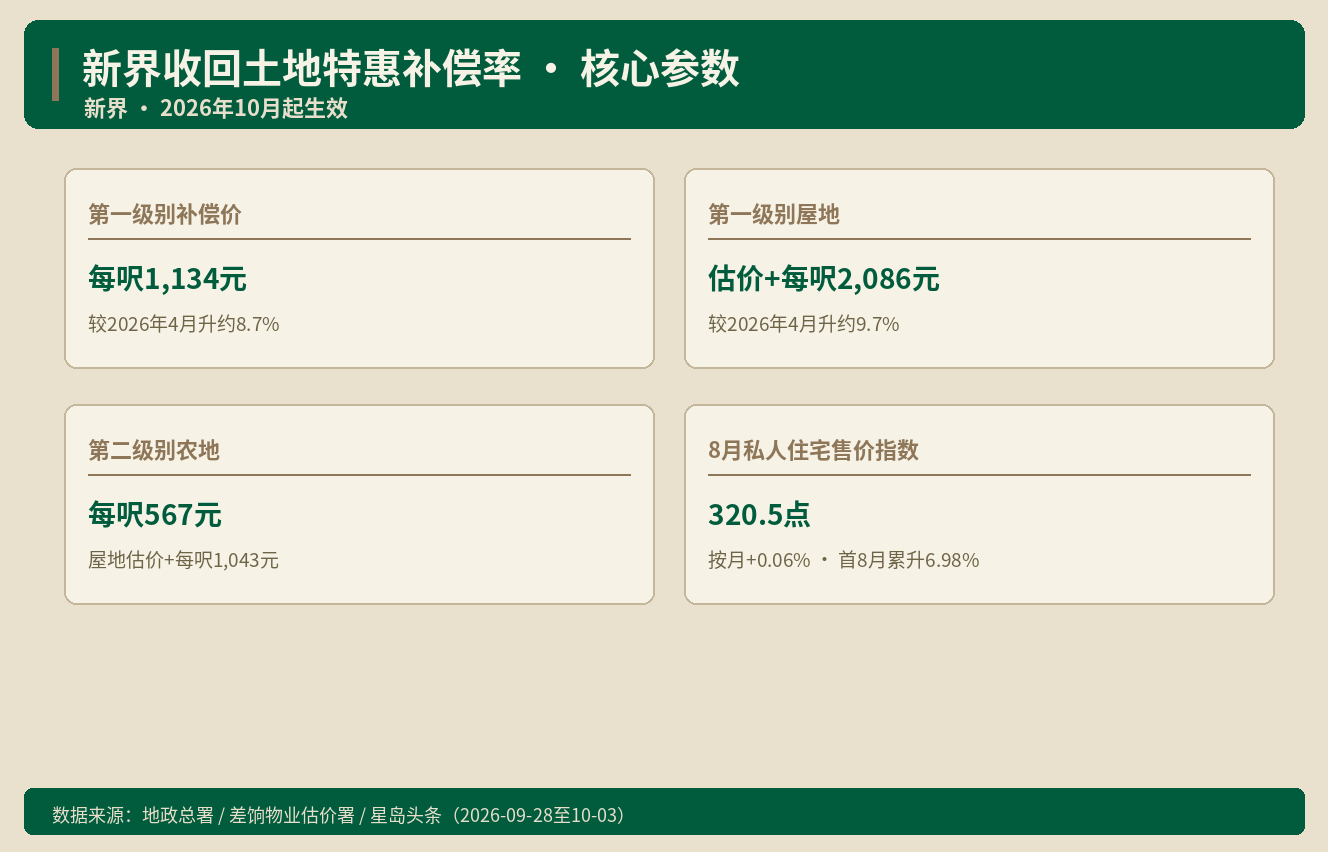Viewport: 1328px width, 852px height.
Task: Click the value 估价+每呎2,086元
Action: tap(824, 279)
